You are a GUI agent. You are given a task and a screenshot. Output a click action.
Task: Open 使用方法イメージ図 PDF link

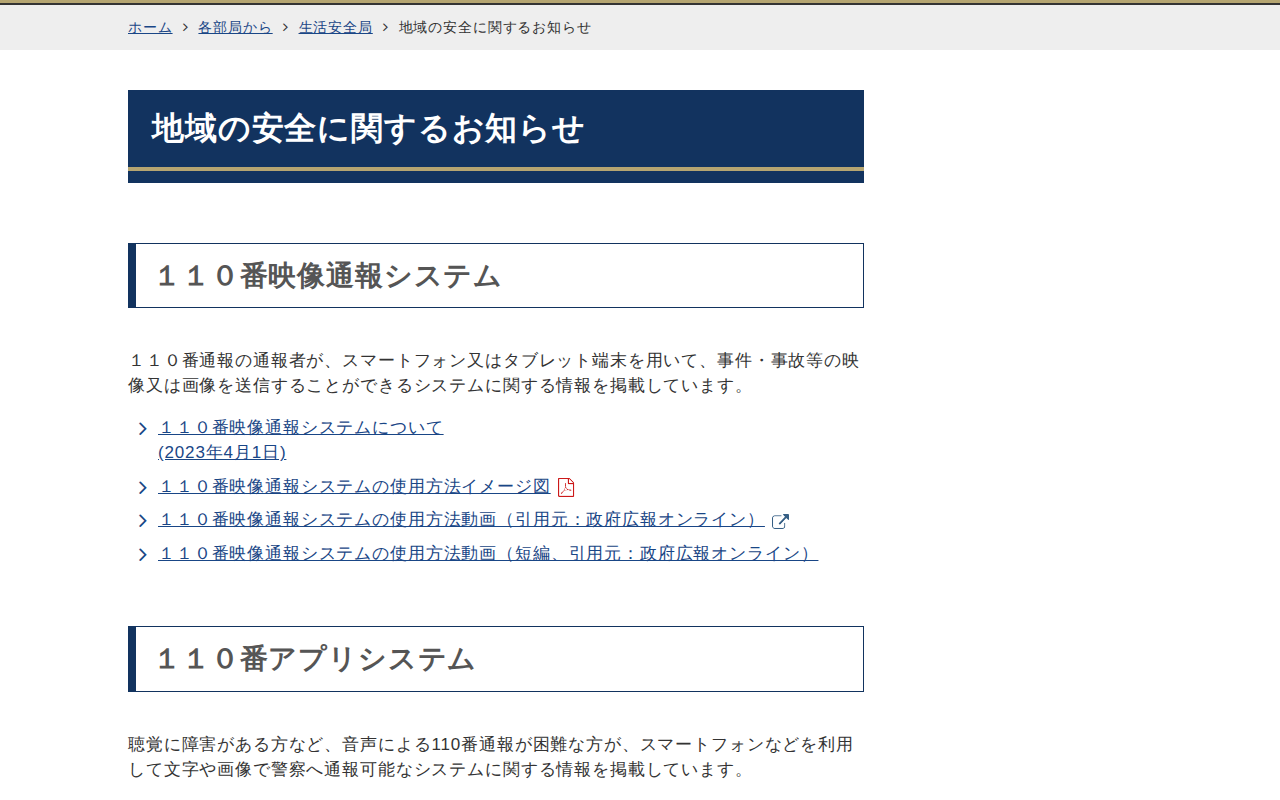[354, 487]
